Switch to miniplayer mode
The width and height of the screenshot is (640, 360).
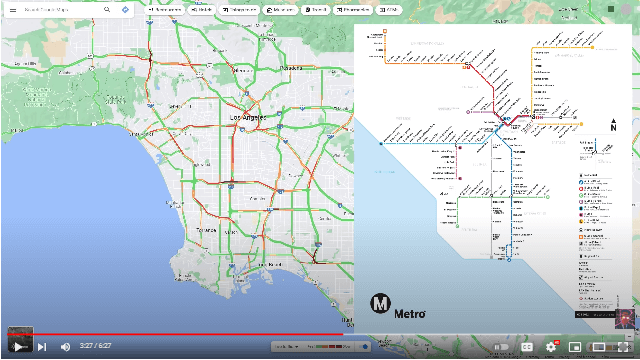point(575,347)
